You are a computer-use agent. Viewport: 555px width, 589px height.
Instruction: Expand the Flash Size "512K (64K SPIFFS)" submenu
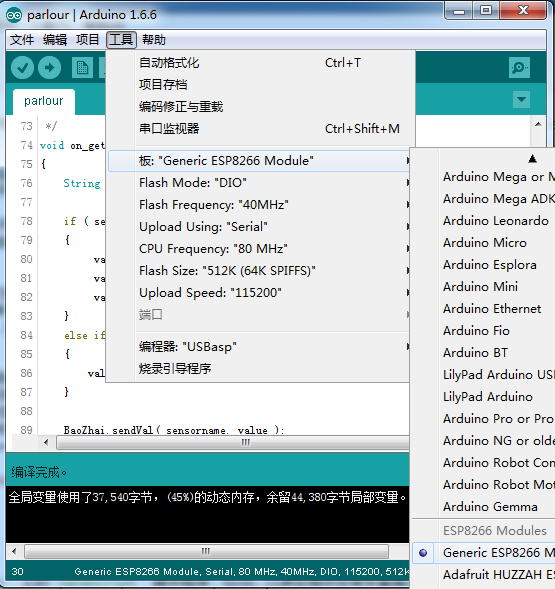259,270
